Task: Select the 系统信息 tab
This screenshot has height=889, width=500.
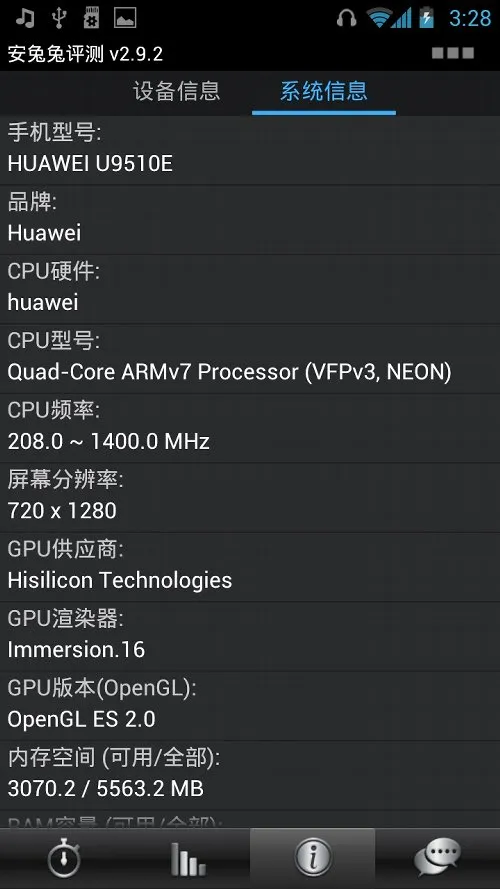Action: (324, 91)
